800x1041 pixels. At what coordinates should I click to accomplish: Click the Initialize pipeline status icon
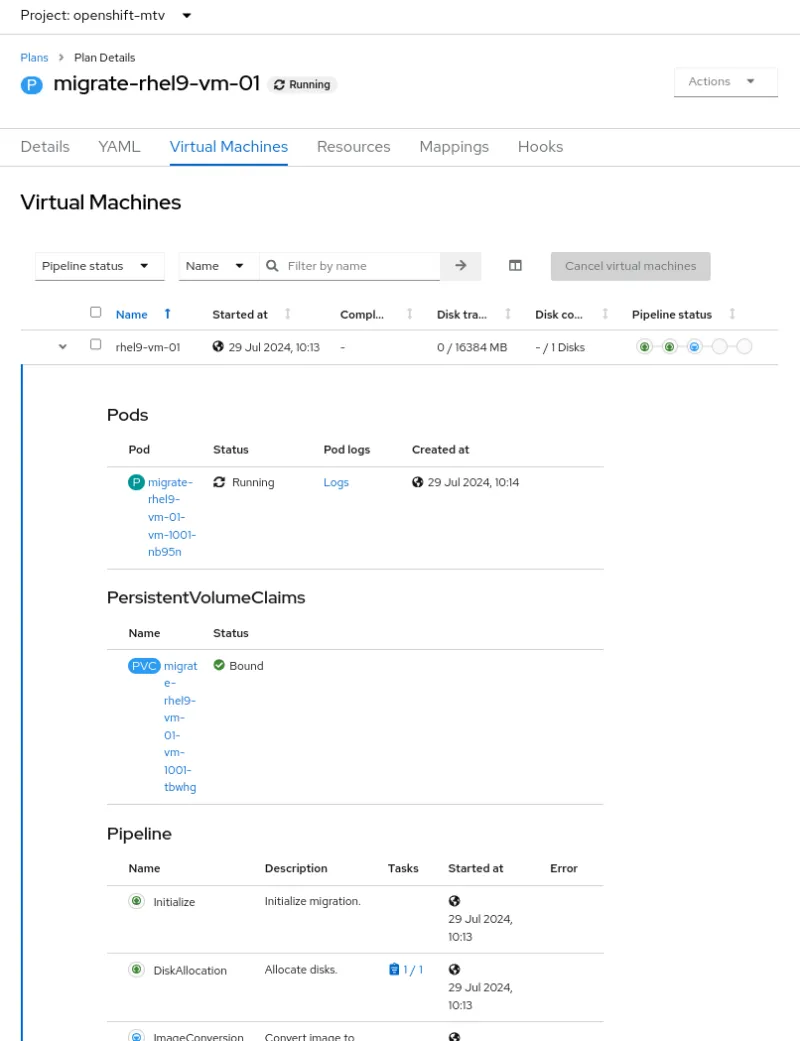point(137,900)
